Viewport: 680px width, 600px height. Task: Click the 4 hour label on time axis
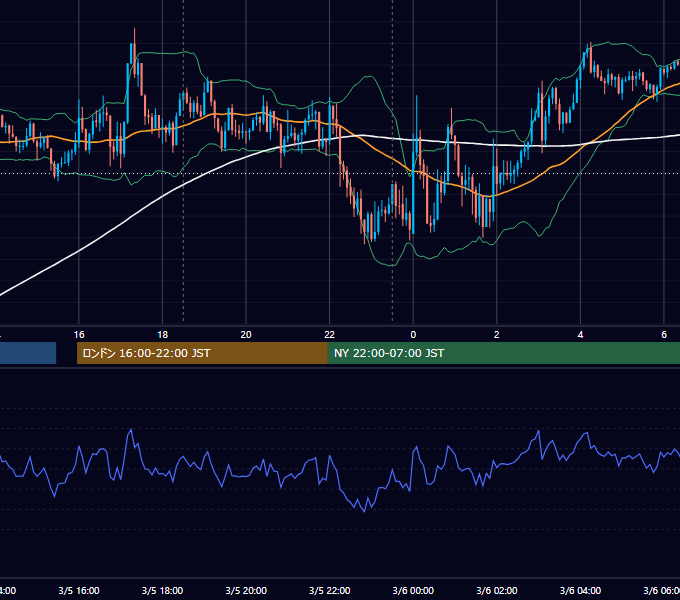580,335
